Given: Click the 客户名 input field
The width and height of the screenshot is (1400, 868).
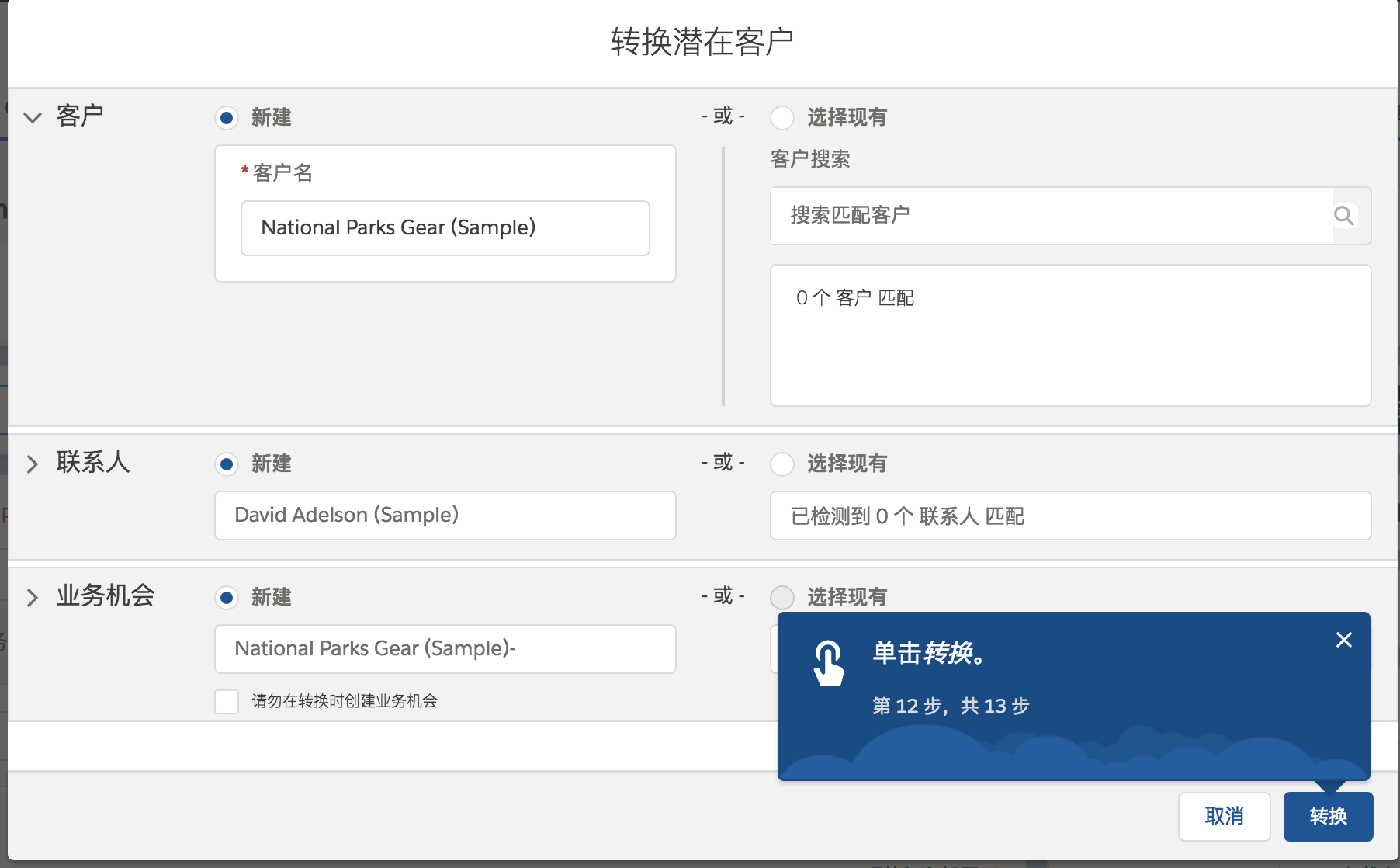Looking at the screenshot, I should pos(445,228).
